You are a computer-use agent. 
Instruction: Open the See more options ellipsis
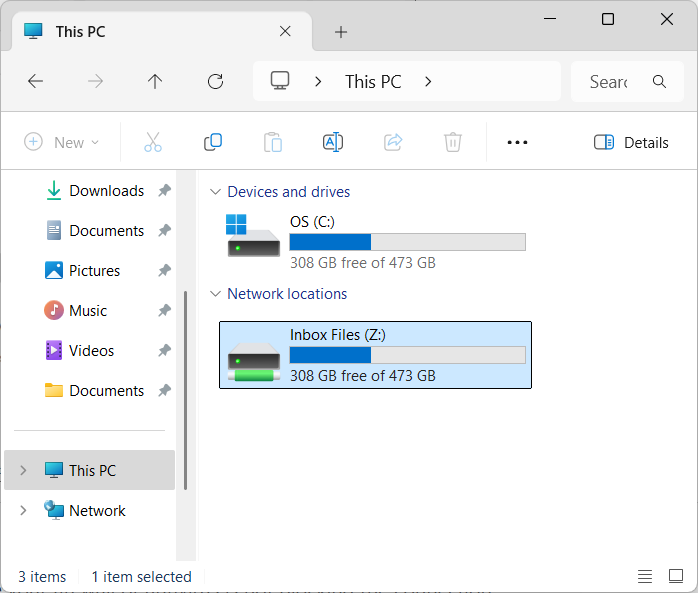tap(517, 142)
